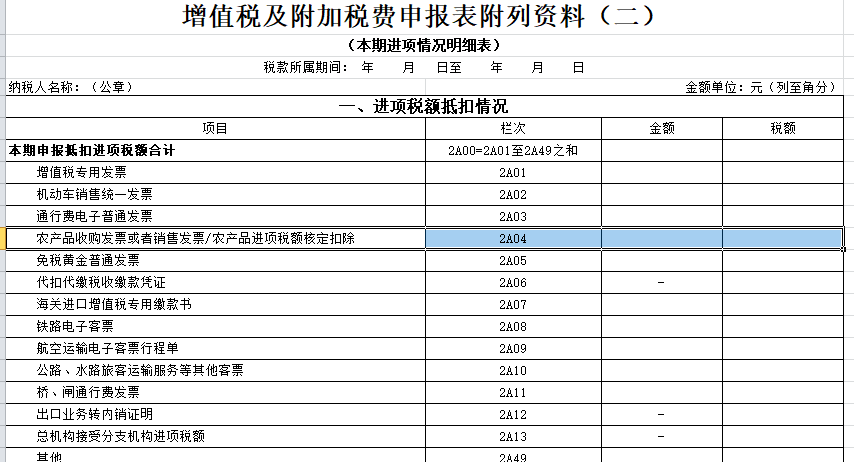Click the 税额 column header

tap(783, 129)
